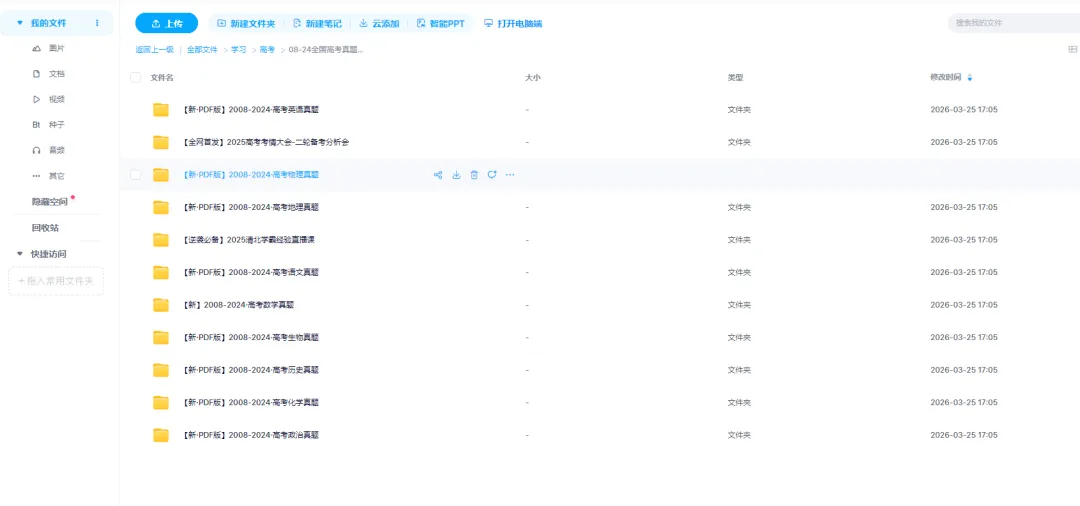1080x506 pixels.
Task: Open folder name 【新·PDF版】2008-2024·高考语文真题
Action: tap(251, 273)
